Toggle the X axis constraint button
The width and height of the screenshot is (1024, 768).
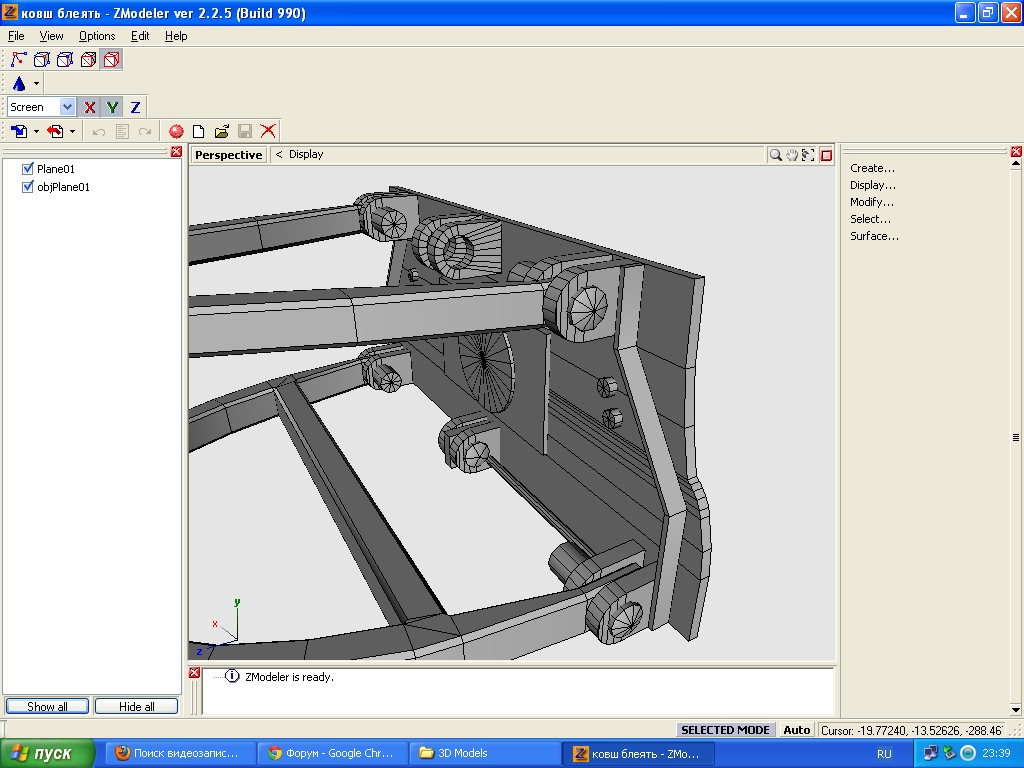click(90, 107)
